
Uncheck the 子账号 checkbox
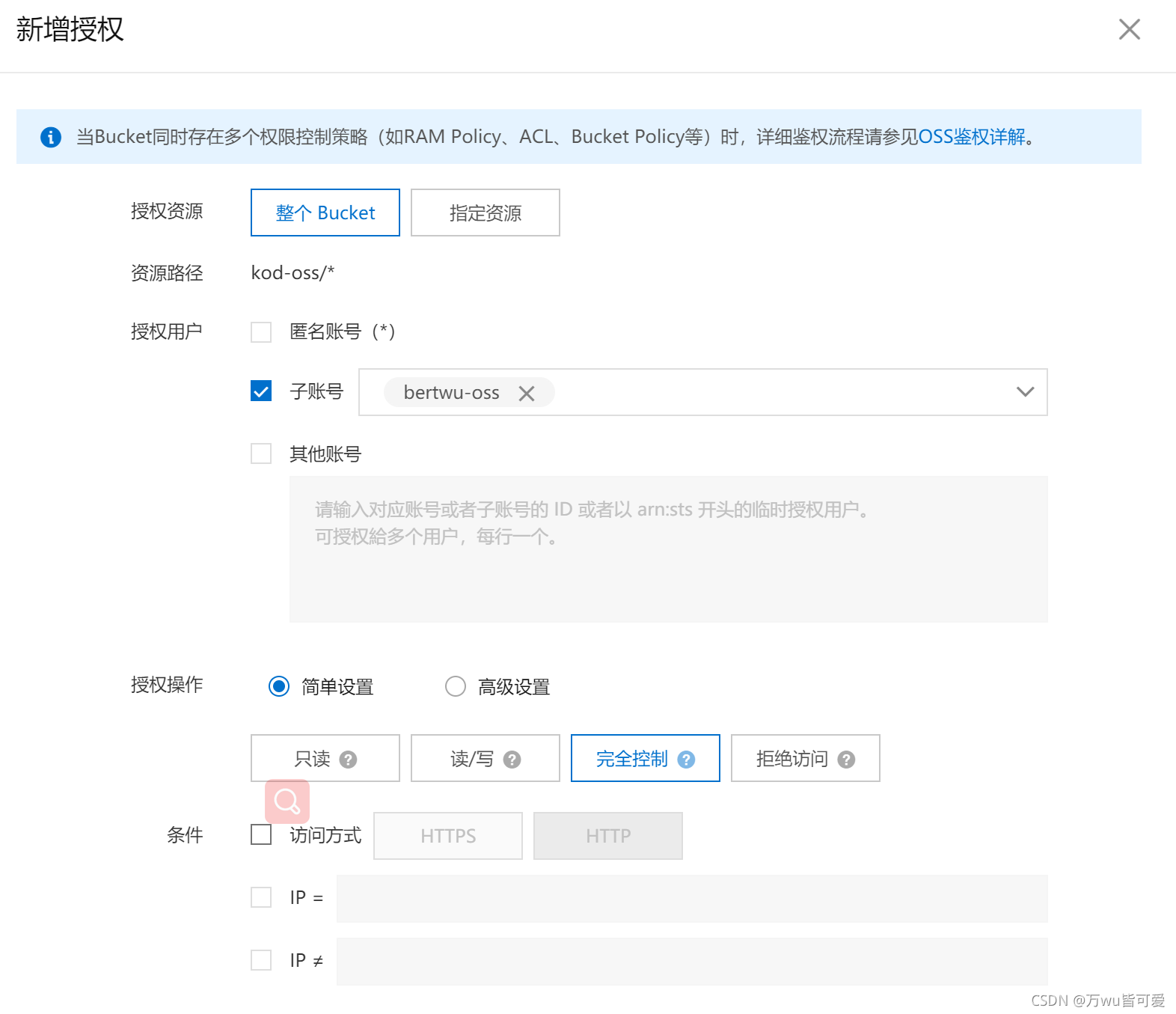click(261, 391)
